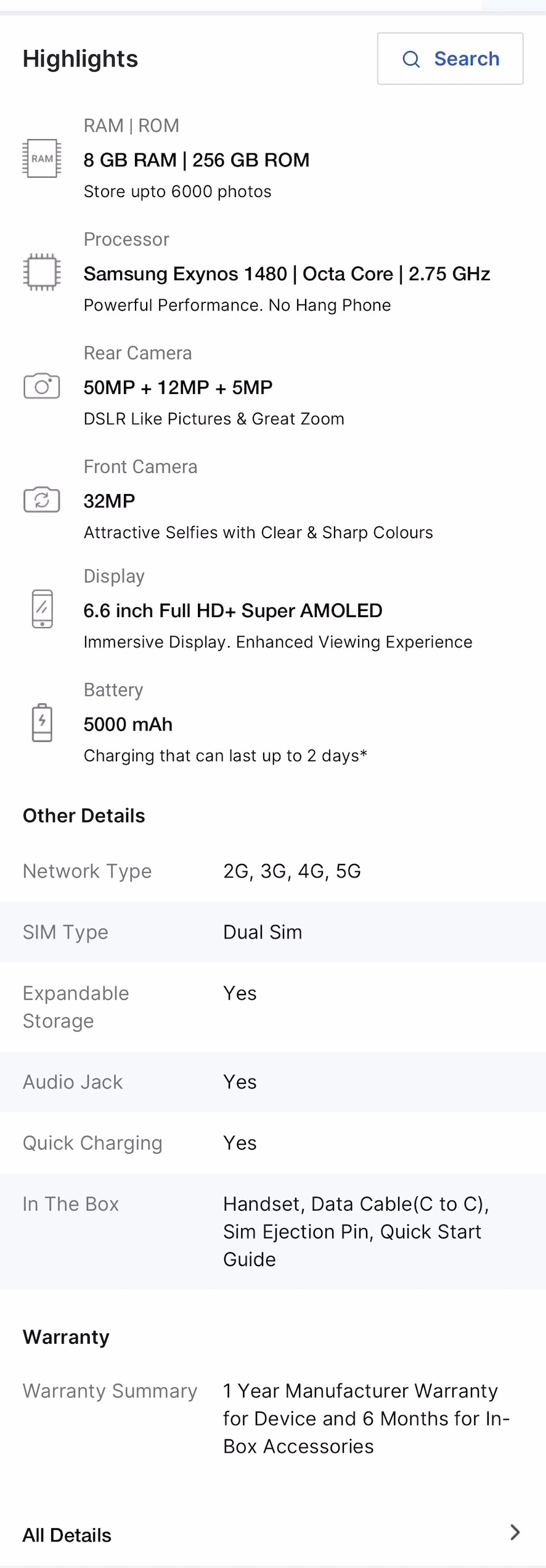Viewport: 546px width, 1568px height.
Task: Click the processor chip icon
Action: [x=42, y=272]
